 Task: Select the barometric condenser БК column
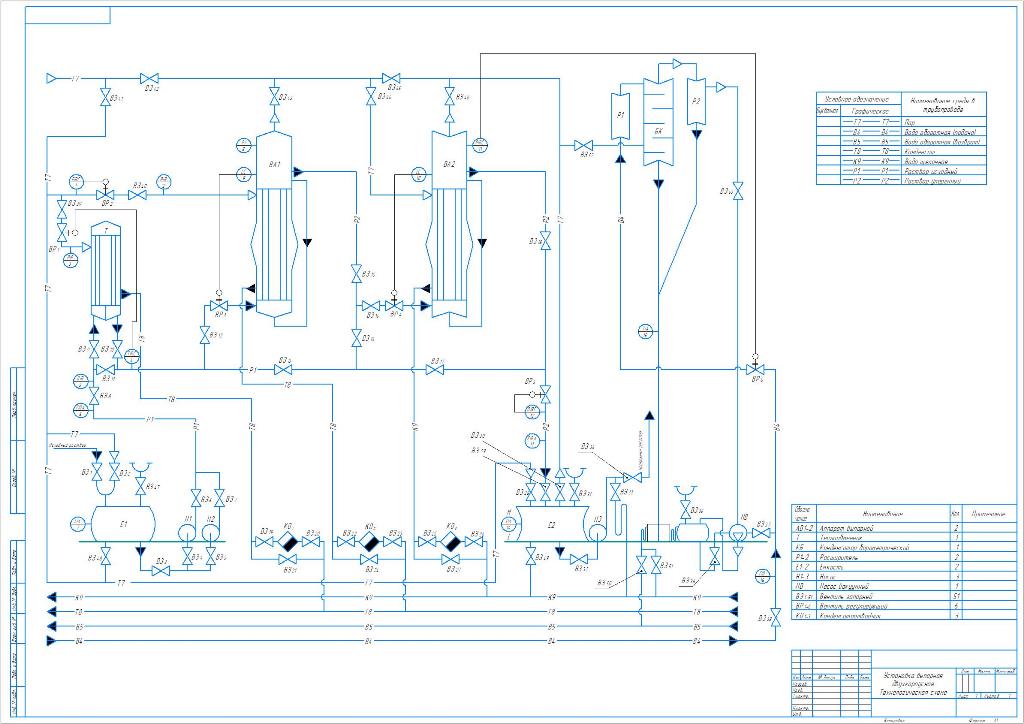click(x=658, y=121)
